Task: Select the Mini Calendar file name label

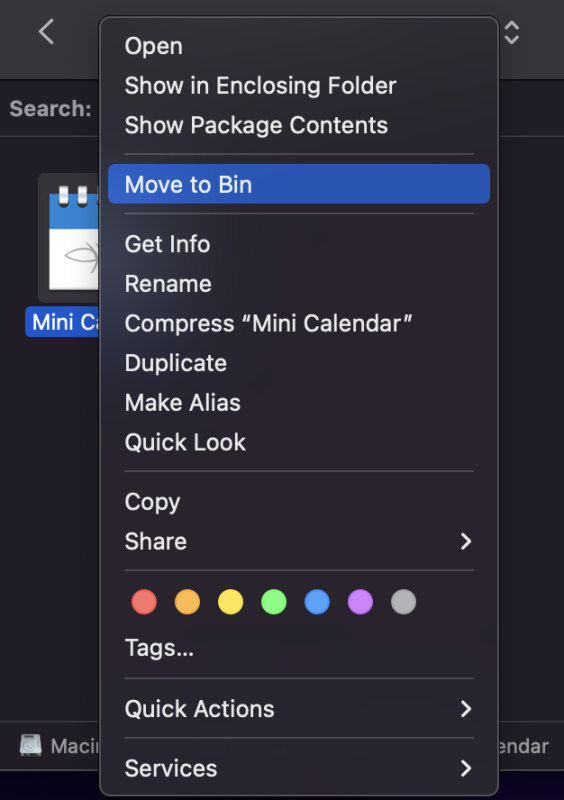Action: [63, 322]
